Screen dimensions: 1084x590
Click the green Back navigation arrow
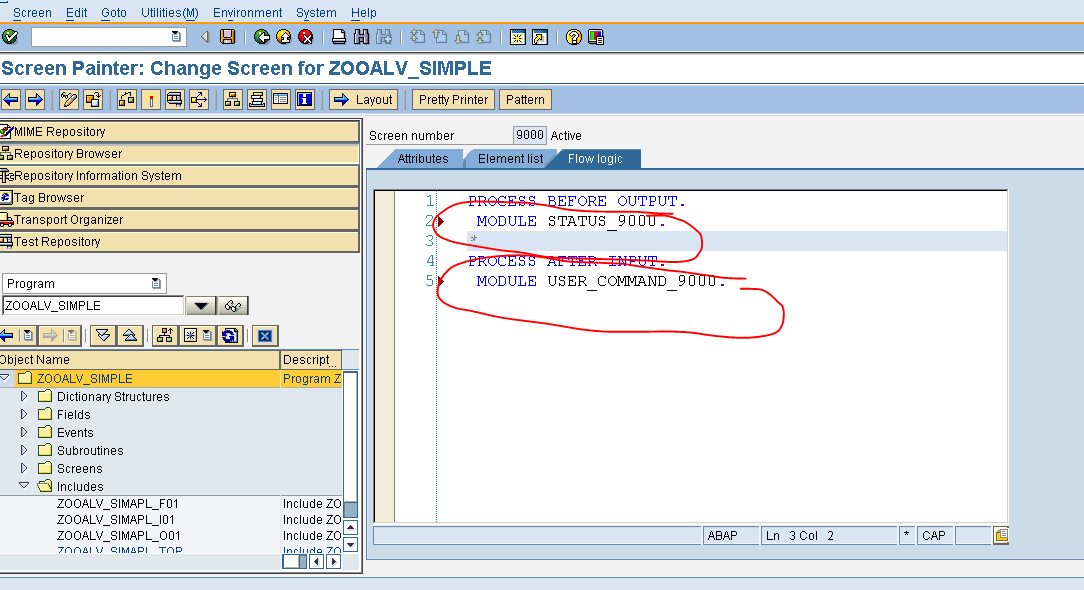point(262,37)
